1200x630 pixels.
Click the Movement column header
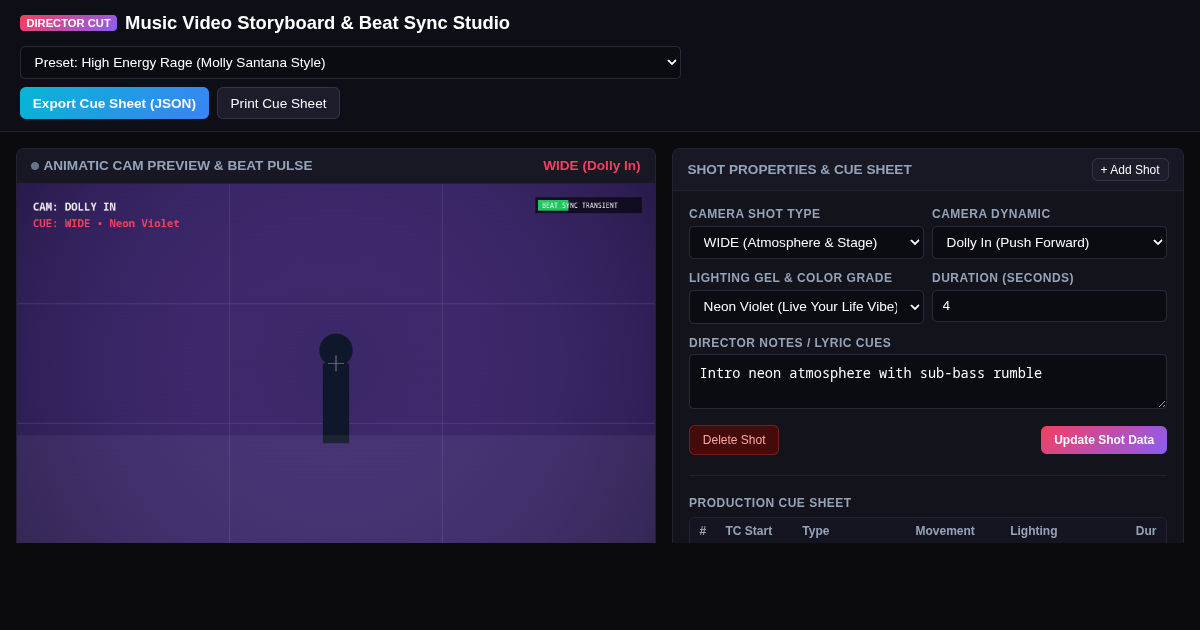(945, 531)
